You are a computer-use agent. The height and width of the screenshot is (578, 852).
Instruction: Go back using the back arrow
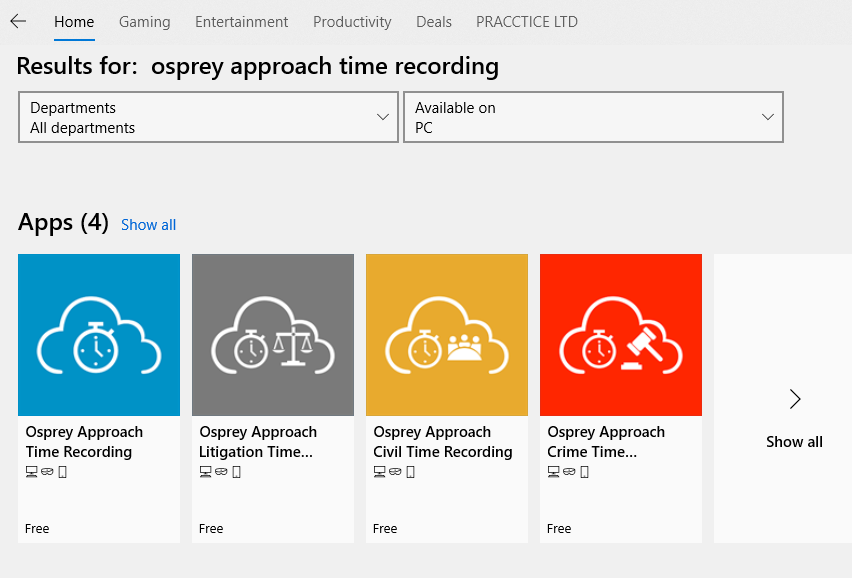[x=18, y=21]
